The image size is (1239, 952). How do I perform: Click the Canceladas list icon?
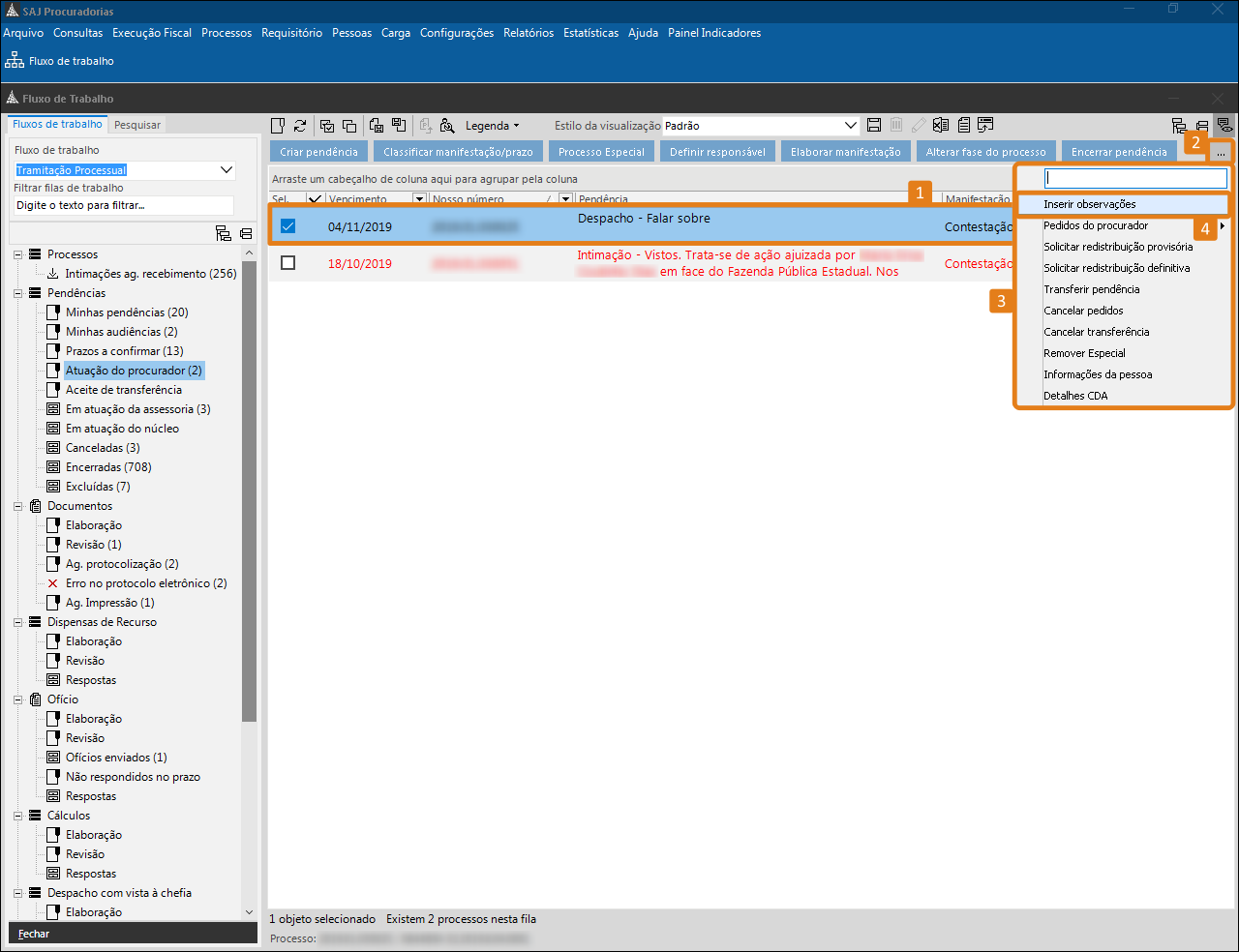(x=54, y=448)
